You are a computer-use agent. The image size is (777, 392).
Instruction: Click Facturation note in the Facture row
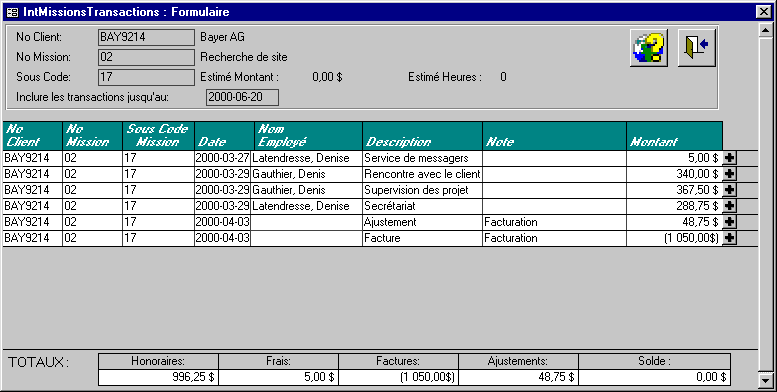click(x=555, y=237)
